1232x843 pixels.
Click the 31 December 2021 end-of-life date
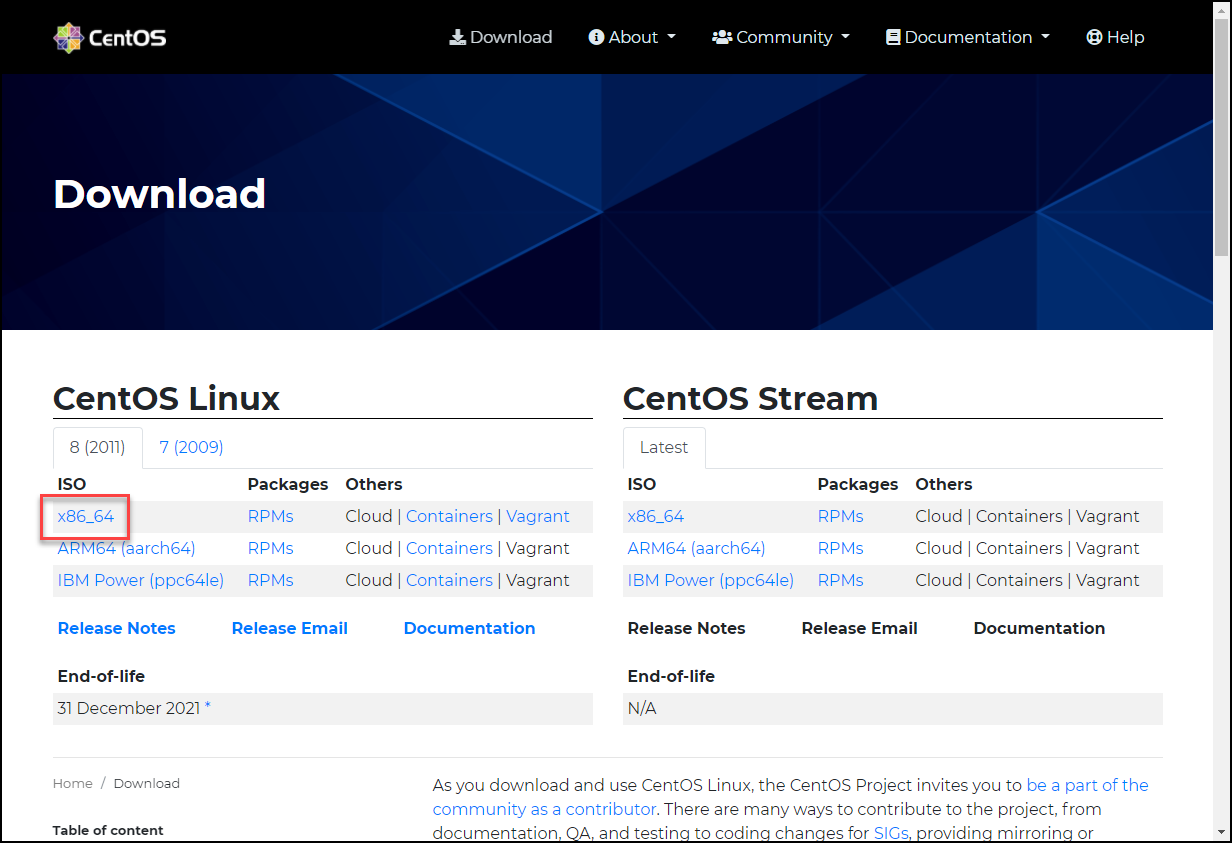click(x=129, y=708)
